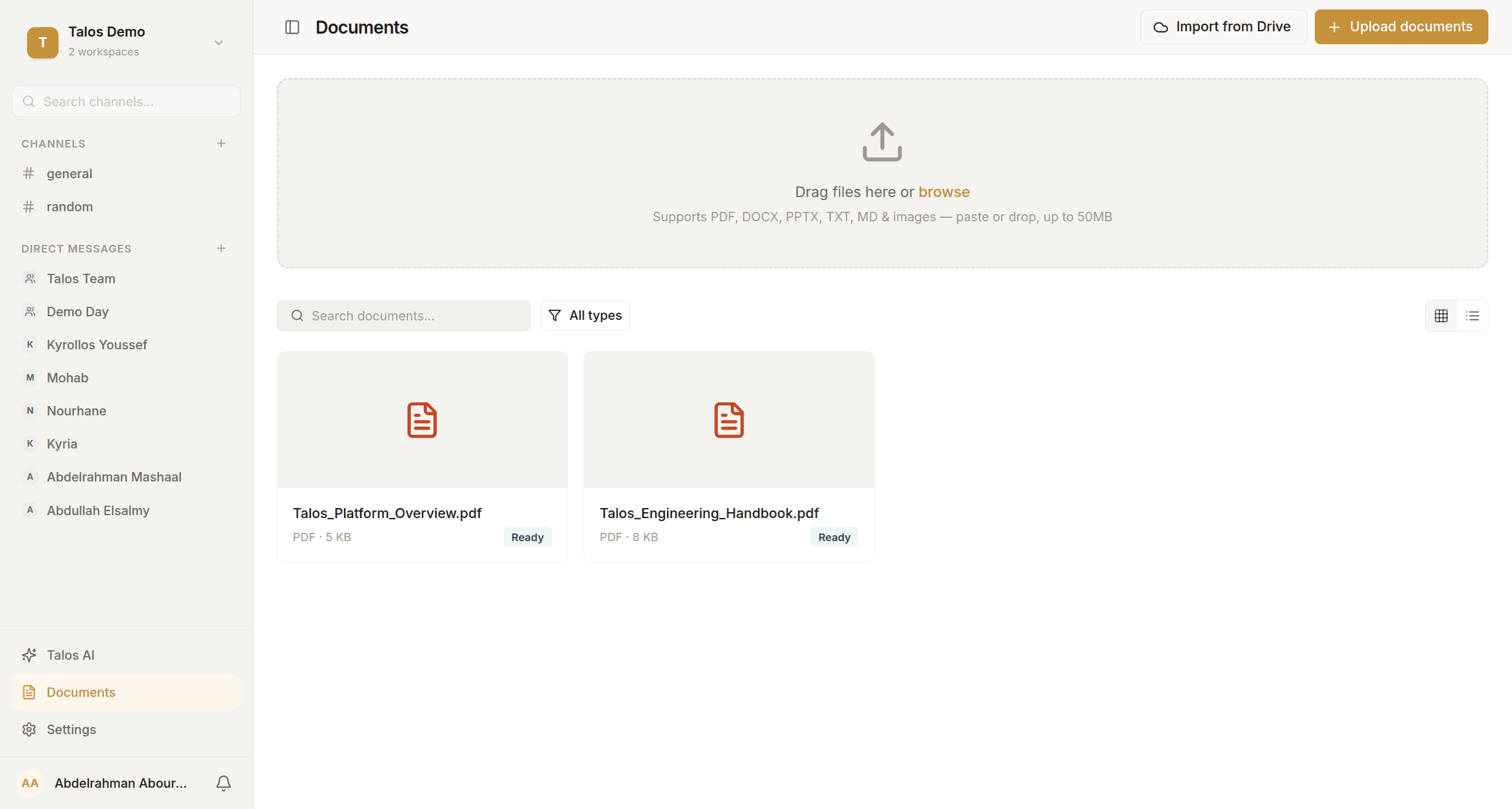Click Ready badge on Talos_Platform_Overview card
The width and height of the screenshot is (1512, 809).
pos(527,537)
